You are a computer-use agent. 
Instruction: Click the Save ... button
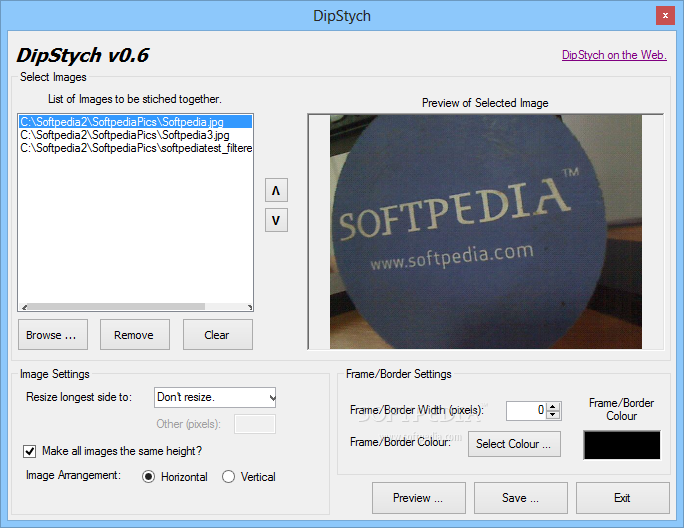(521, 498)
